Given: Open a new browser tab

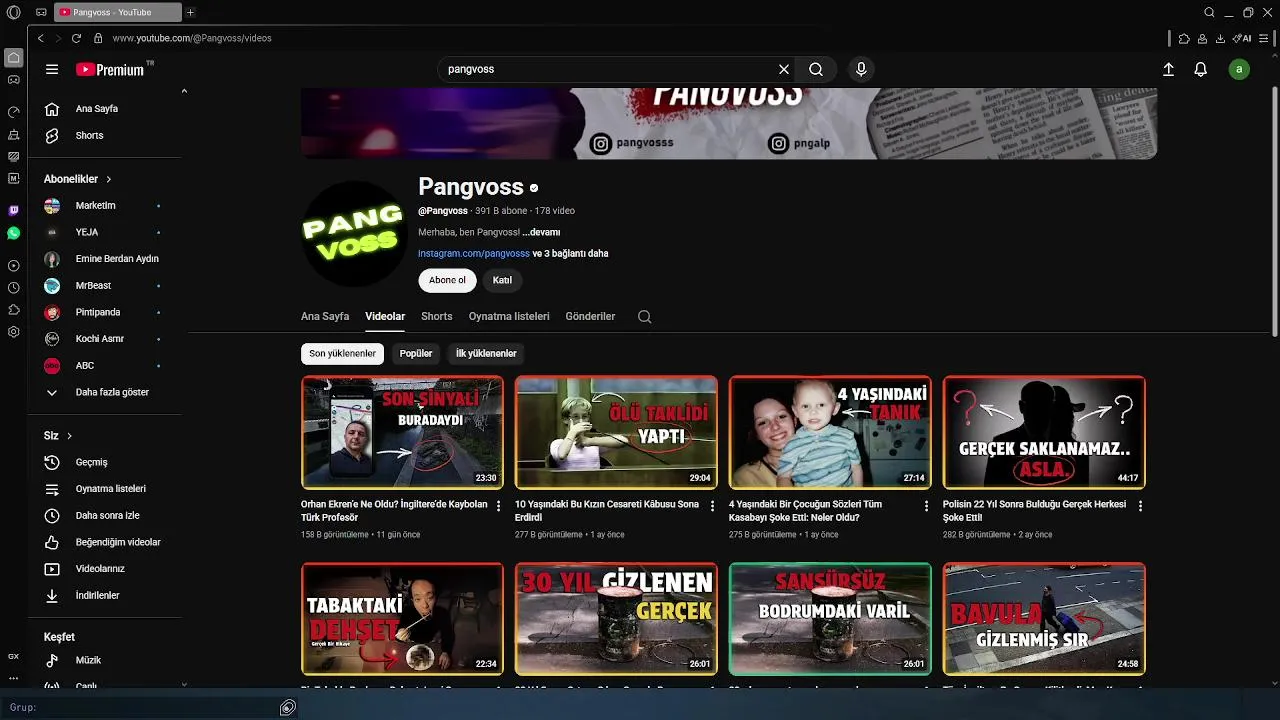Looking at the screenshot, I should (190, 12).
